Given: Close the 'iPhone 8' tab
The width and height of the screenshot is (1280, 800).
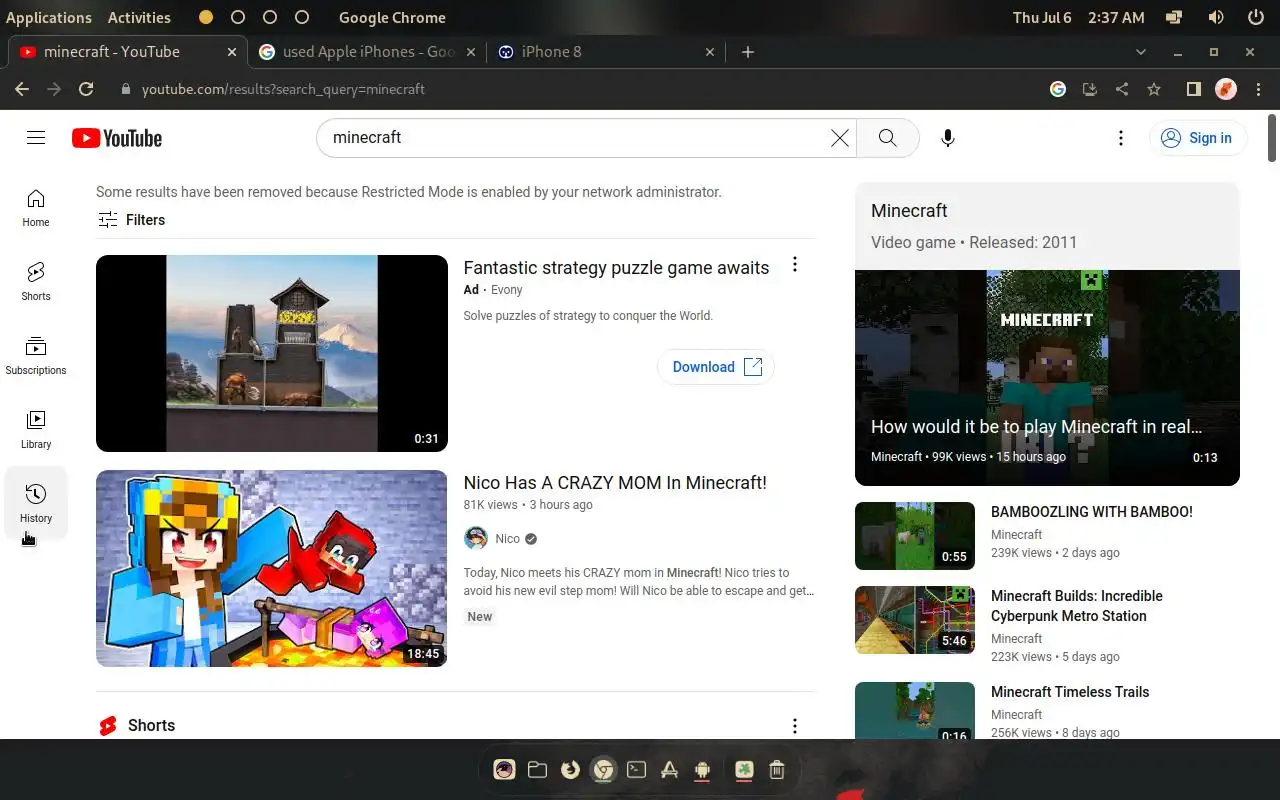Looking at the screenshot, I should tap(710, 52).
